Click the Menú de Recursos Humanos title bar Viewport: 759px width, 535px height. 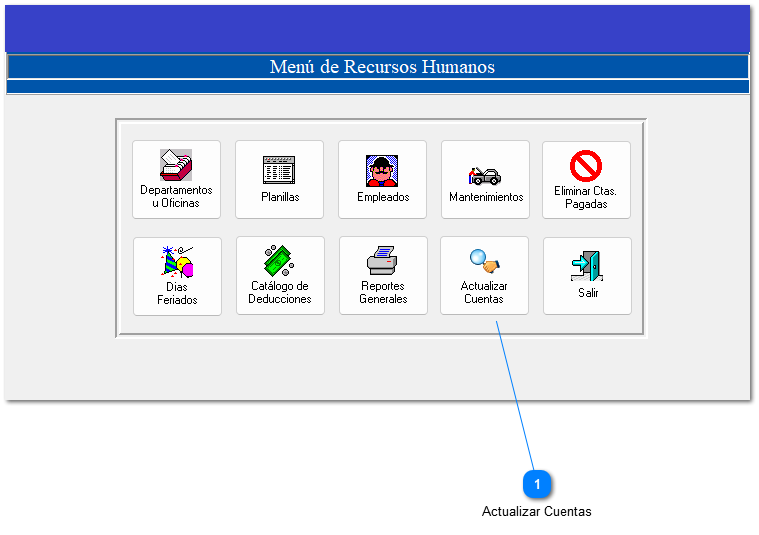pos(379,67)
